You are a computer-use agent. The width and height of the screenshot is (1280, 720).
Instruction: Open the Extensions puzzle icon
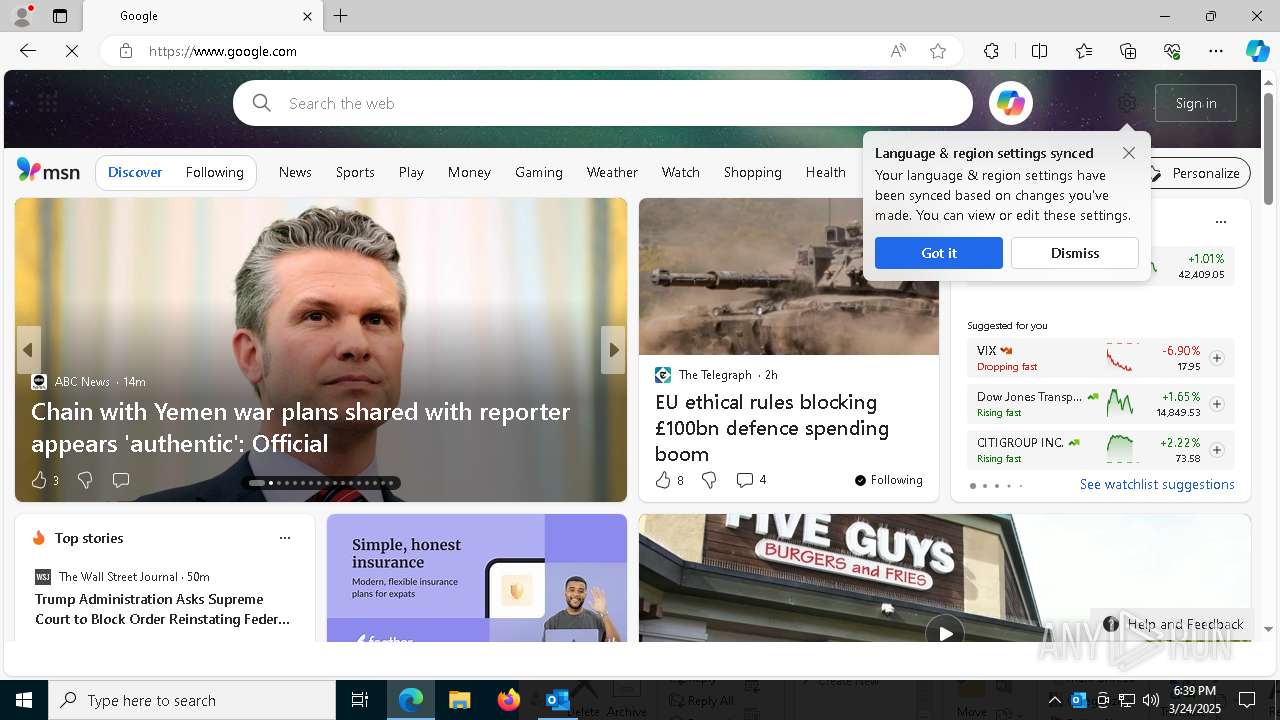(991, 51)
